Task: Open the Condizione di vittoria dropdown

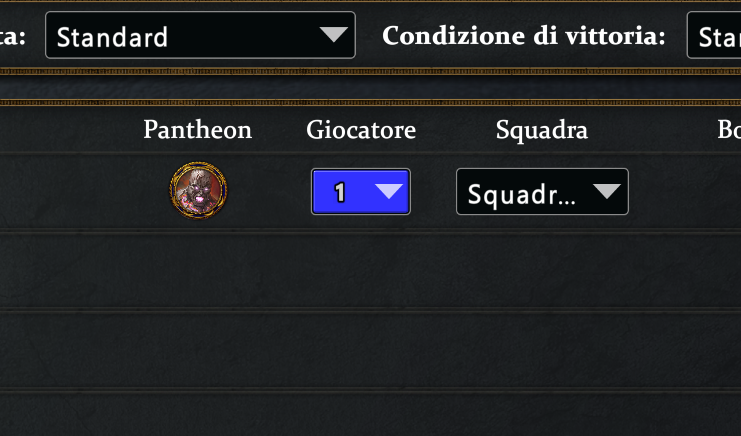Action: point(713,36)
